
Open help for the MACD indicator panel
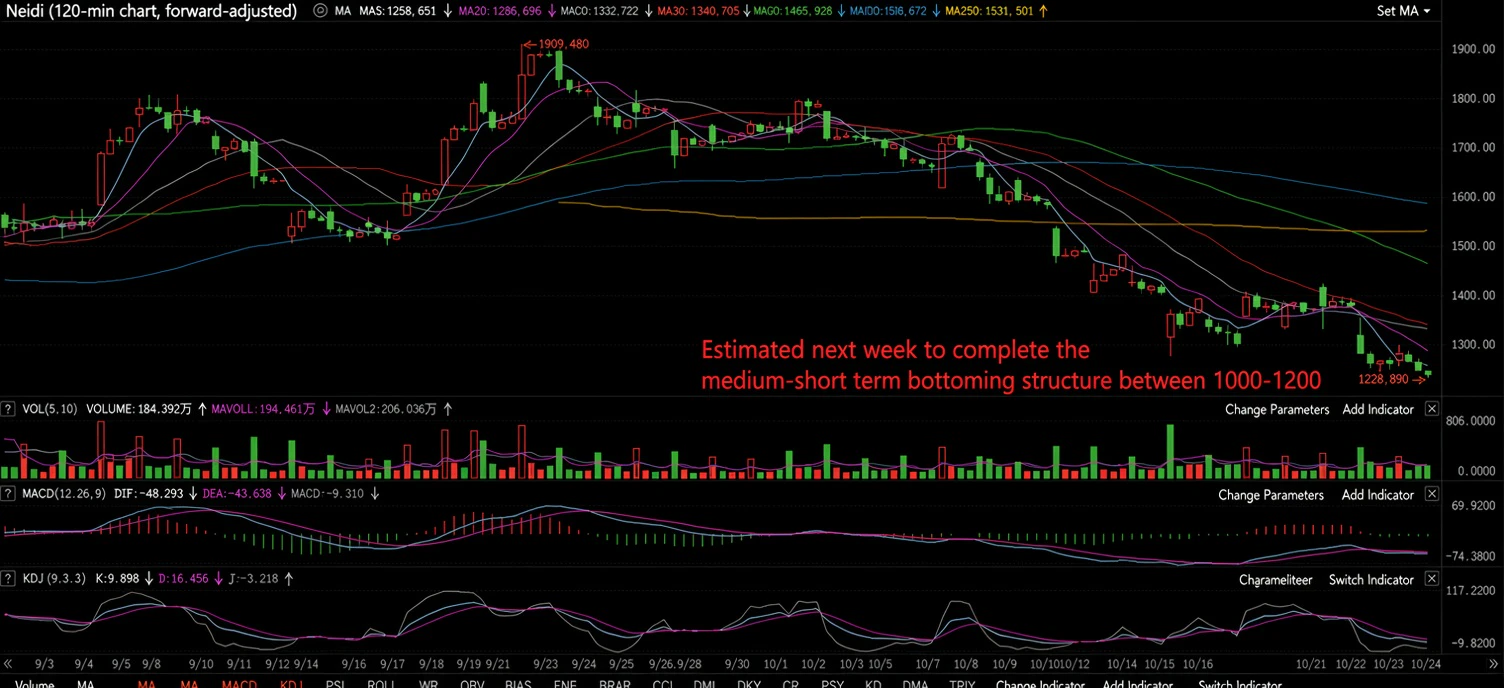[8, 494]
